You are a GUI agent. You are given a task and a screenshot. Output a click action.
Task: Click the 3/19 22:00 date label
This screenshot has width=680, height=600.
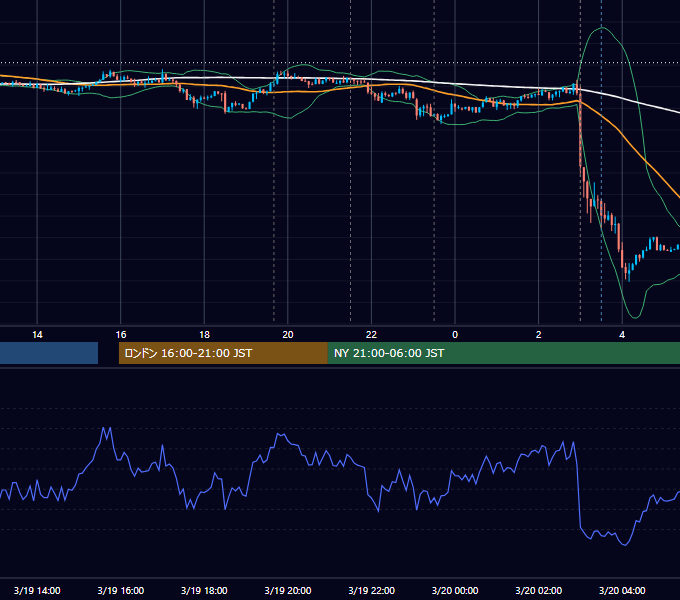pos(372,590)
